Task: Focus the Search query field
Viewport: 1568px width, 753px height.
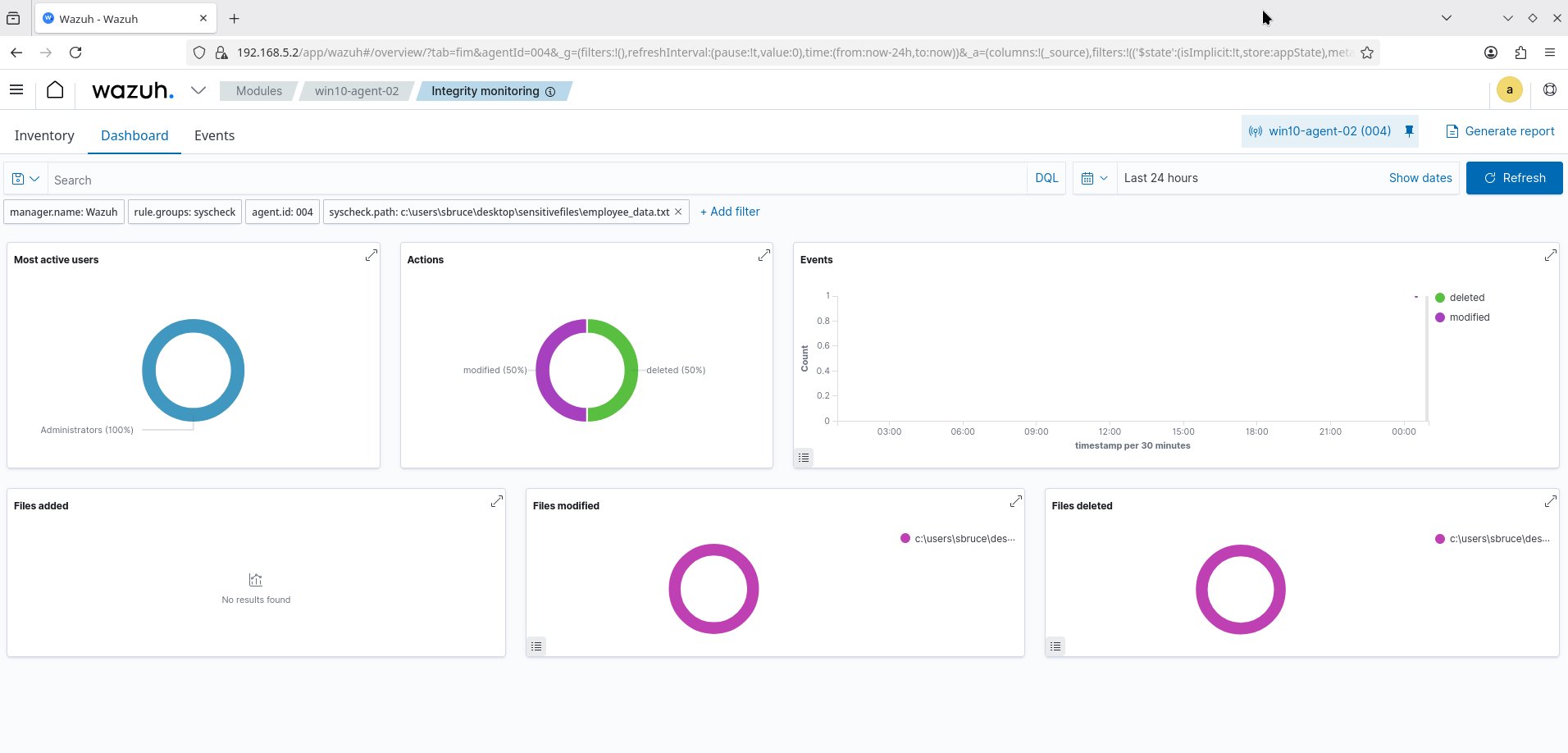Action: [x=536, y=180]
